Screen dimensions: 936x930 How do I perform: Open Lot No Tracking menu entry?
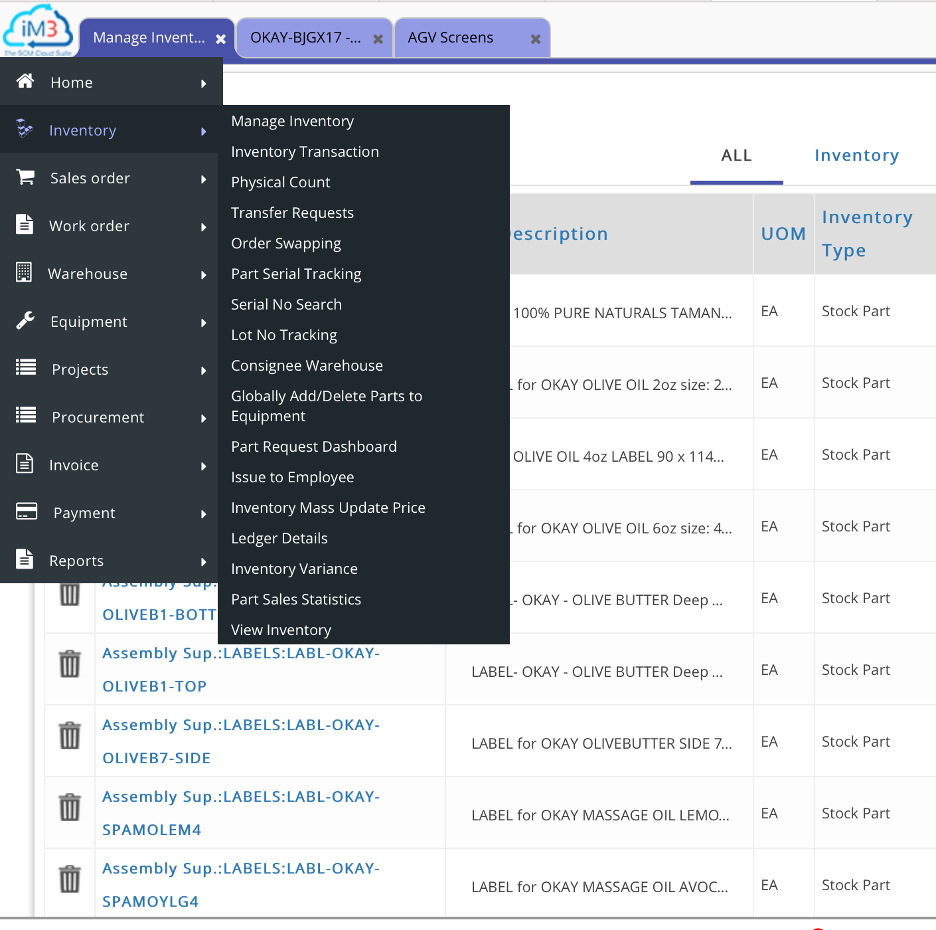[x=284, y=335]
